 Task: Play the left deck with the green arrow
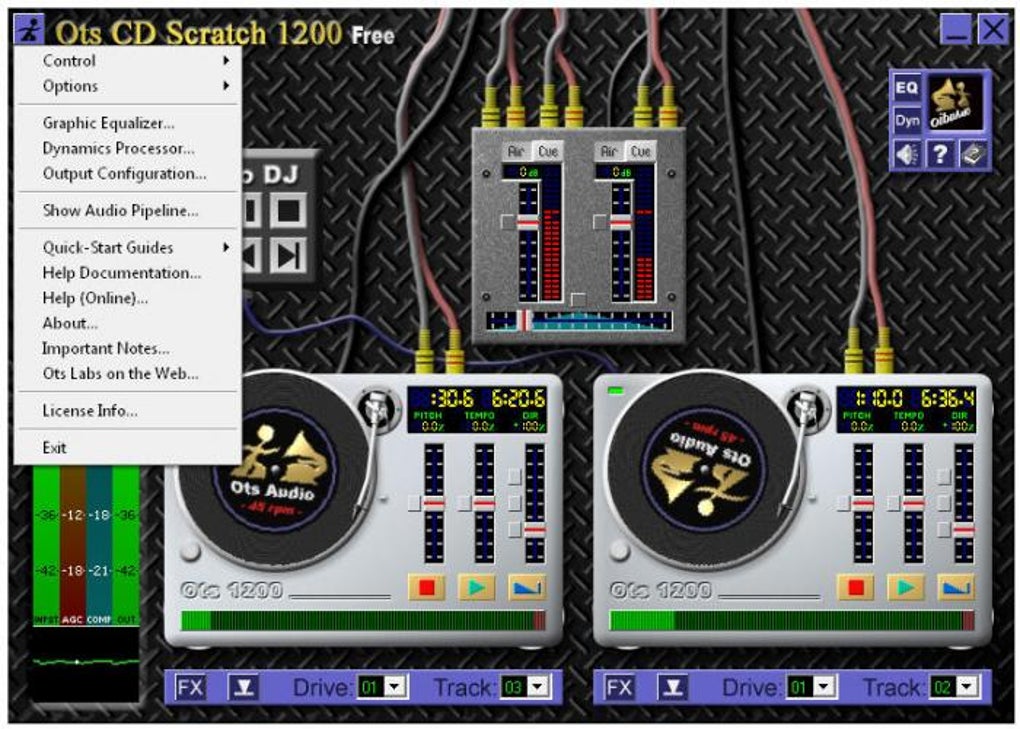[x=477, y=587]
